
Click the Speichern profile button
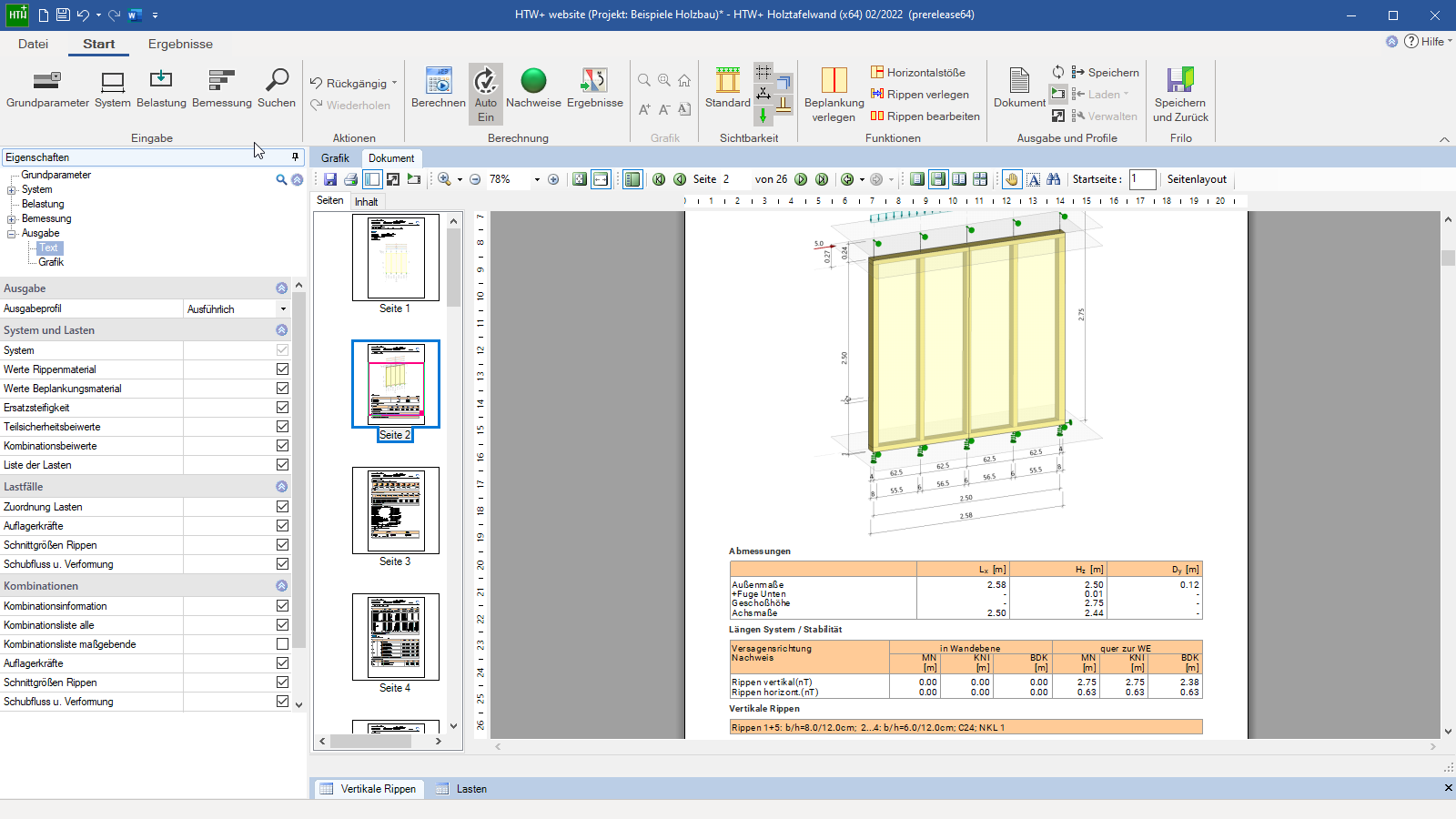[1105, 73]
